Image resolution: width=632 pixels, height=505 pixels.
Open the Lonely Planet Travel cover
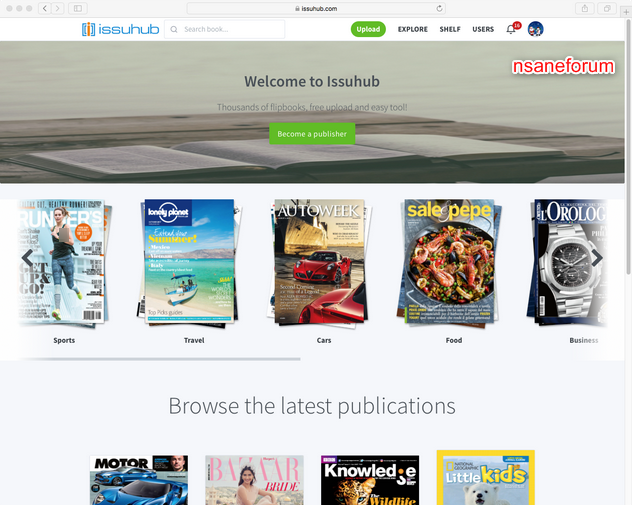(189, 261)
